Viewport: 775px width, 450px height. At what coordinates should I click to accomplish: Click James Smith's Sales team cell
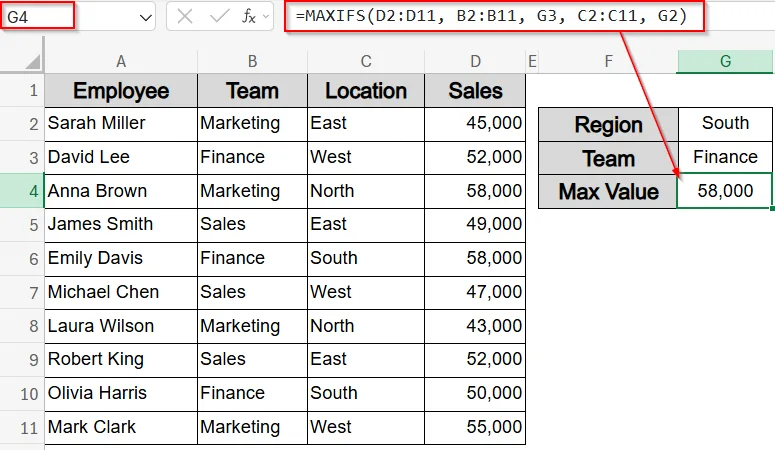pos(253,225)
